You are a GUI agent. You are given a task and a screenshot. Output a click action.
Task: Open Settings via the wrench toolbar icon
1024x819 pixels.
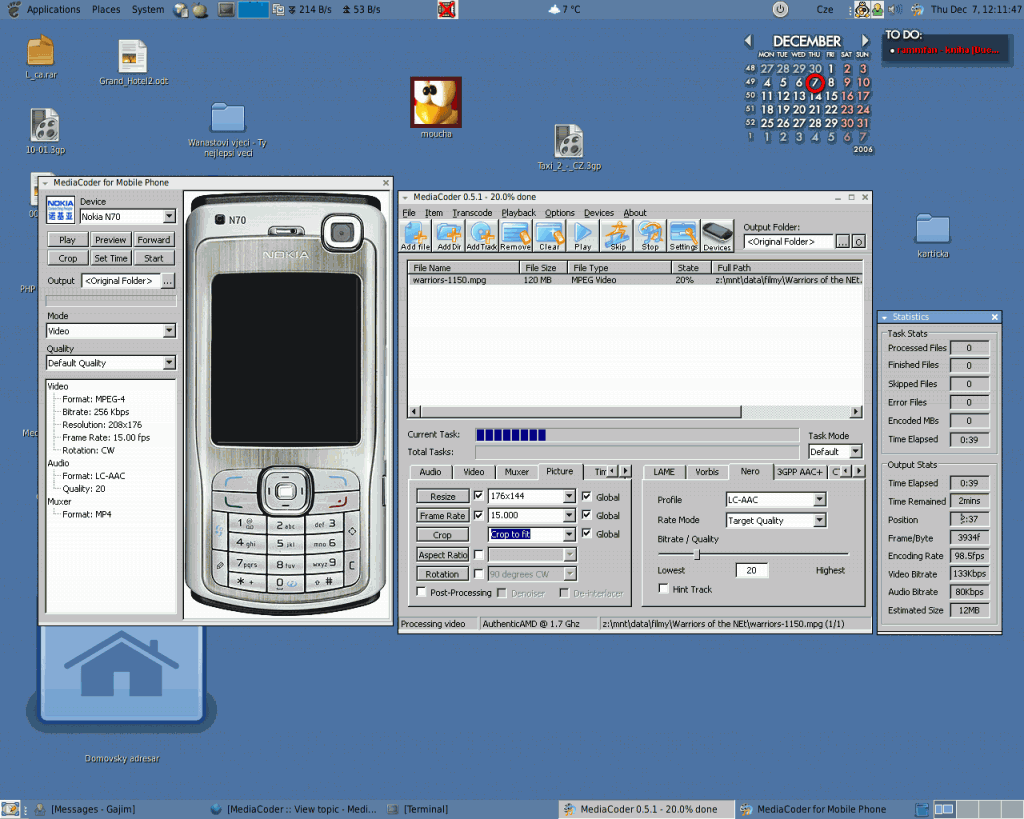(x=685, y=235)
